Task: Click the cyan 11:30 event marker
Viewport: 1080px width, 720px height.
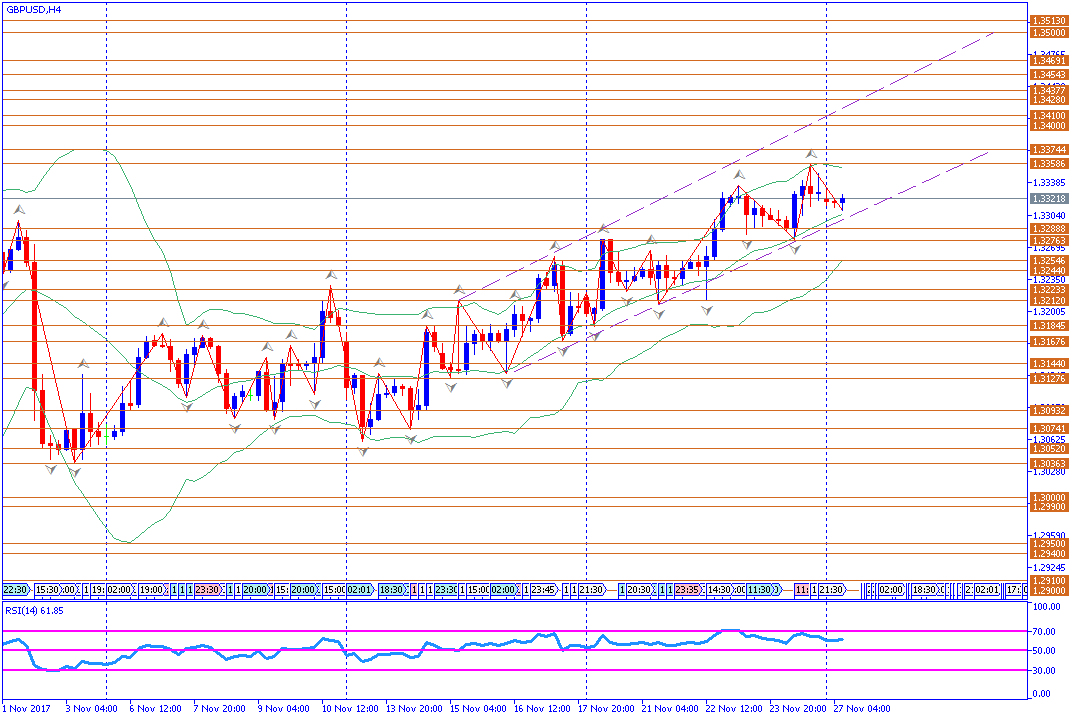Action: [760, 590]
